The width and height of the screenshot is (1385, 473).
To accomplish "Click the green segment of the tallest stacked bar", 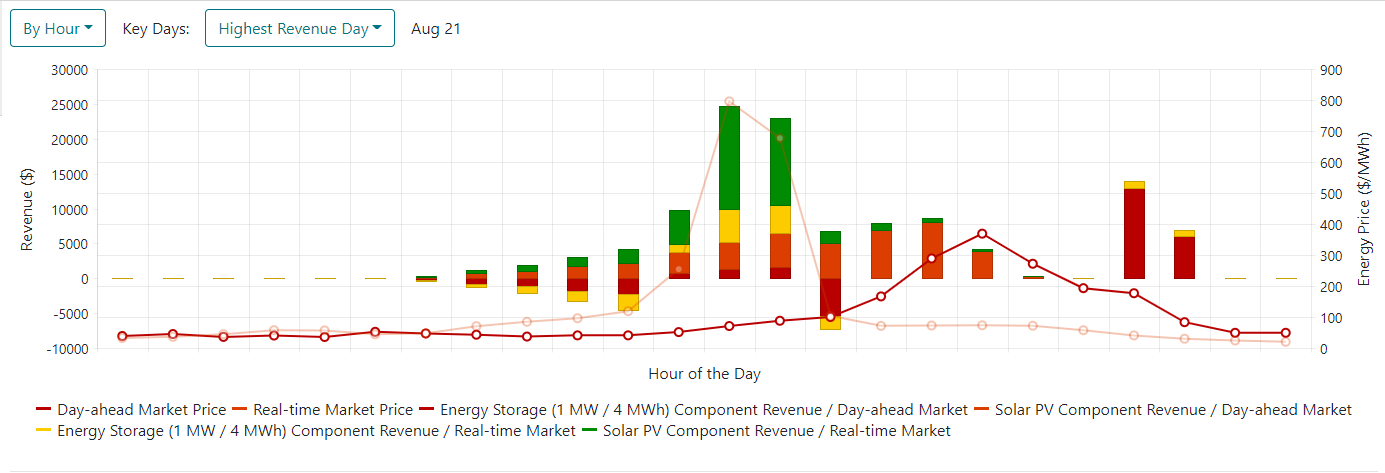I will (x=728, y=157).
